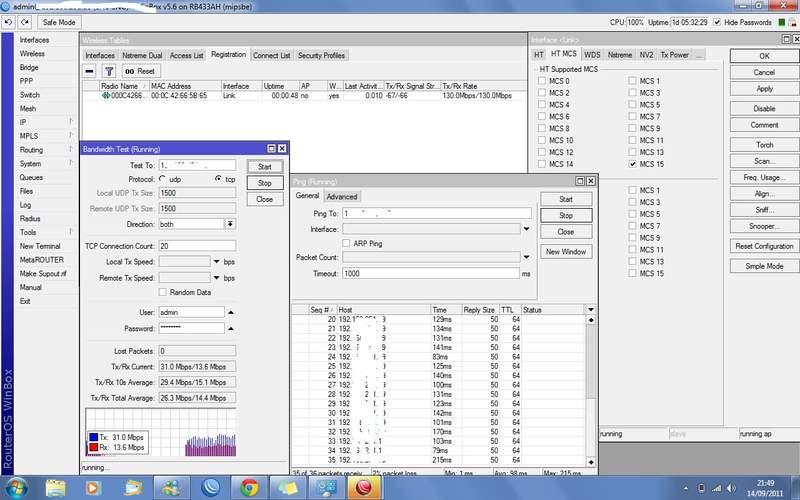
Task: Open Torch from the Interface window
Action: (764, 145)
